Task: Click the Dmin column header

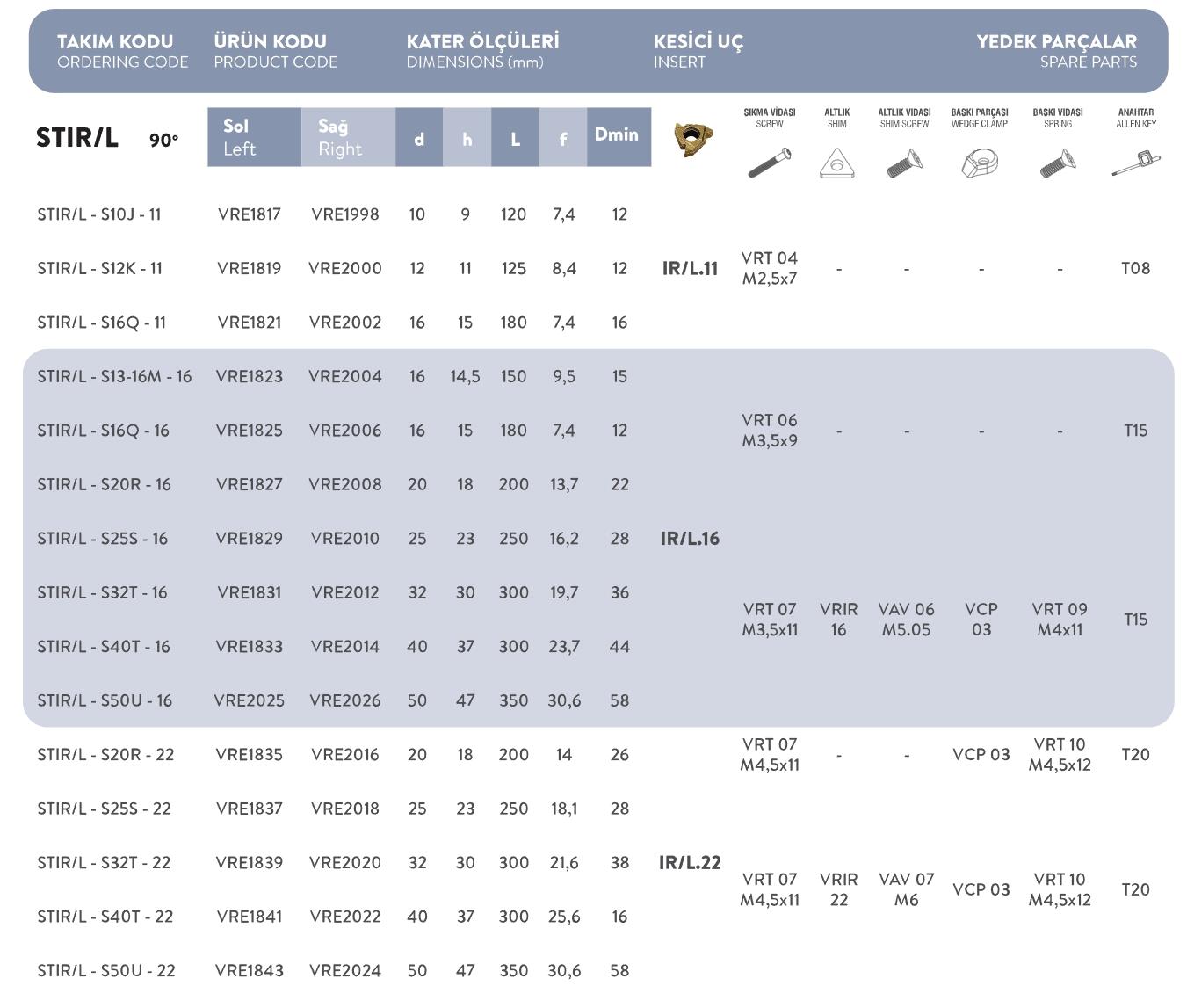Action: pos(617,135)
